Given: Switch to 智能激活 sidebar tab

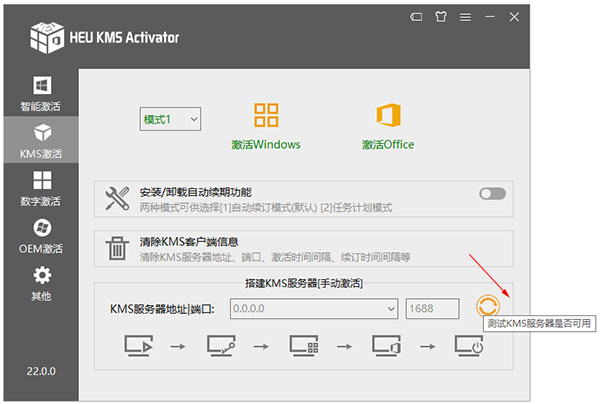Looking at the screenshot, I should tap(42, 92).
